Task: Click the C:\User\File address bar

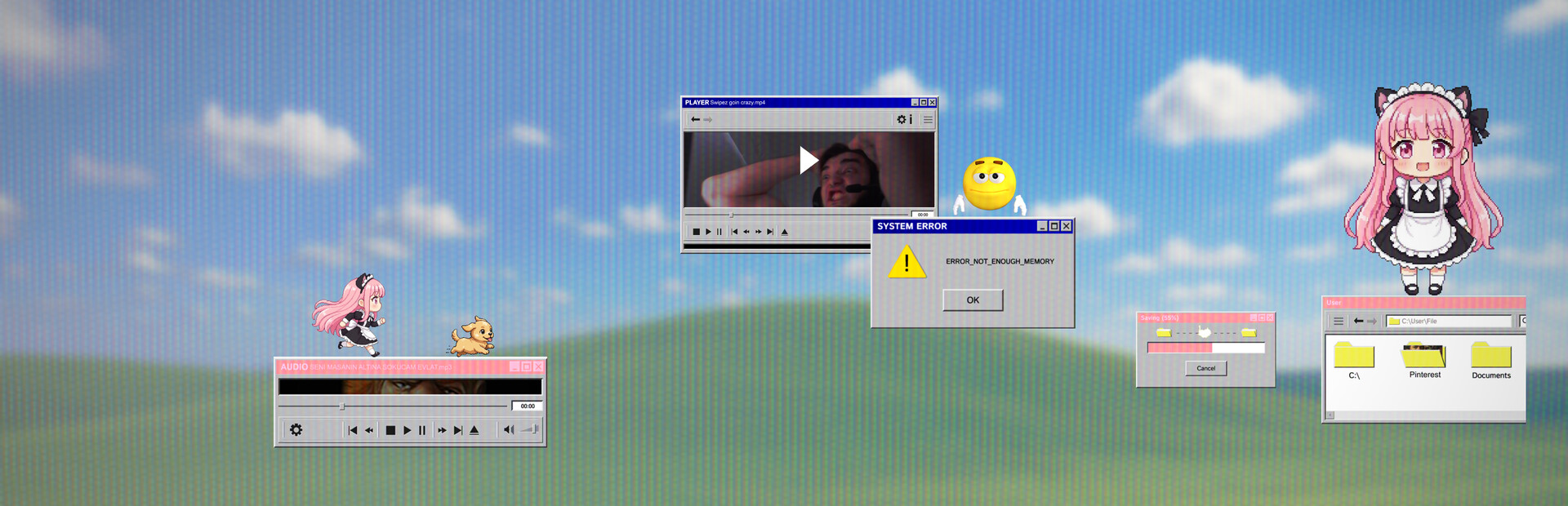Action: pos(1450,321)
